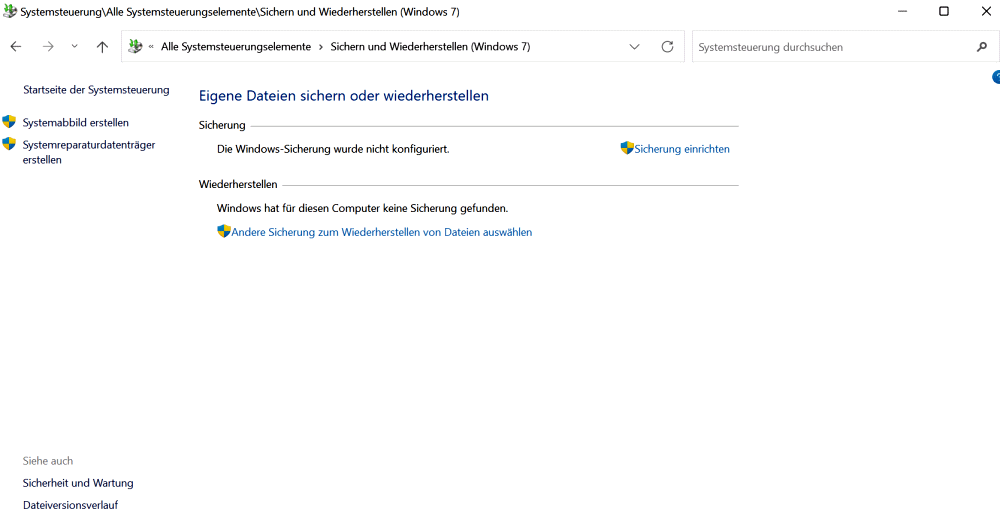Choose Andere Sicherung zum Wiederherstellen von Dateien auswählen
This screenshot has width=1000, height=525.
tap(381, 233)
